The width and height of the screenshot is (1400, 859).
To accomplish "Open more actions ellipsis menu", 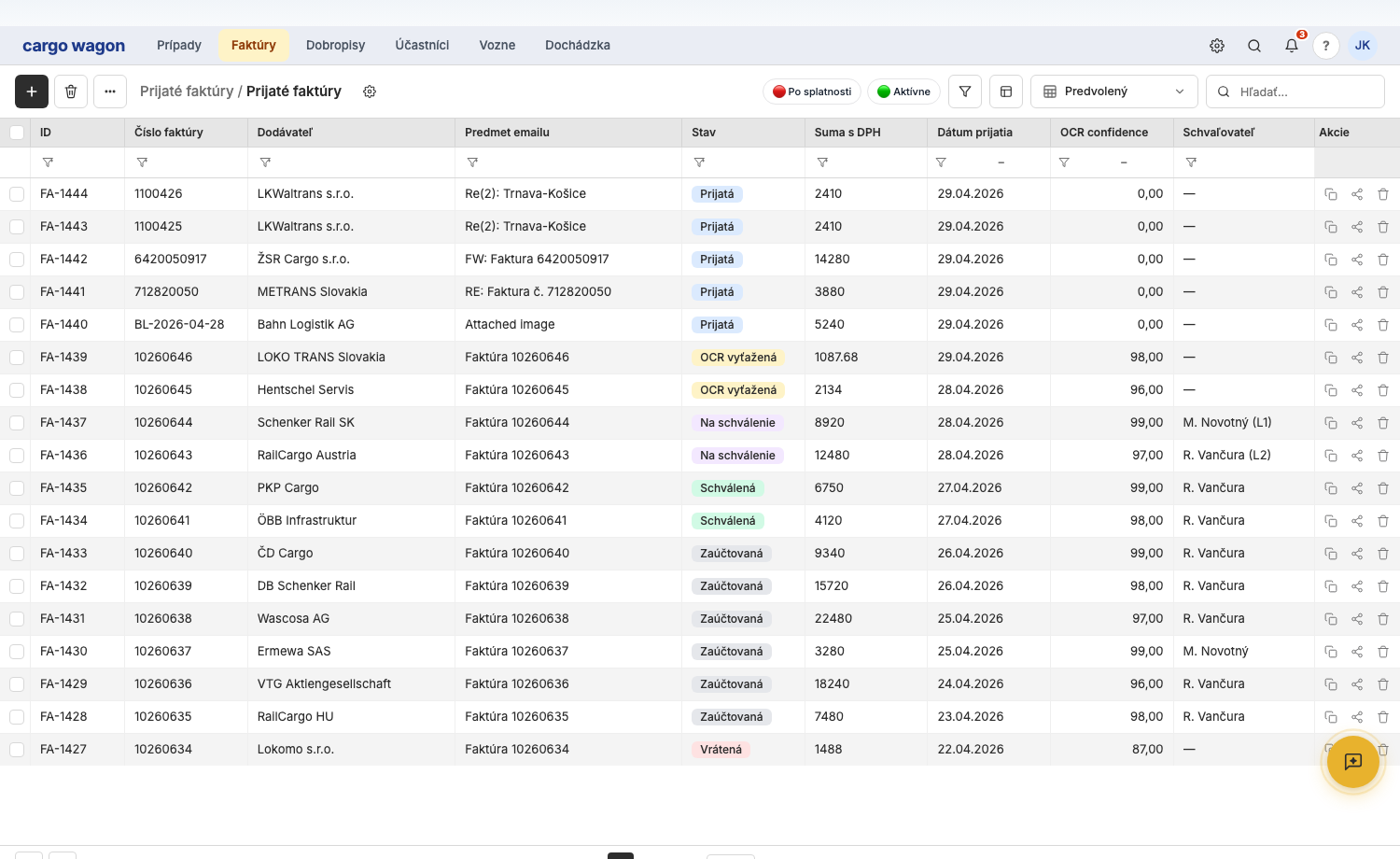I will coord(110,92).
